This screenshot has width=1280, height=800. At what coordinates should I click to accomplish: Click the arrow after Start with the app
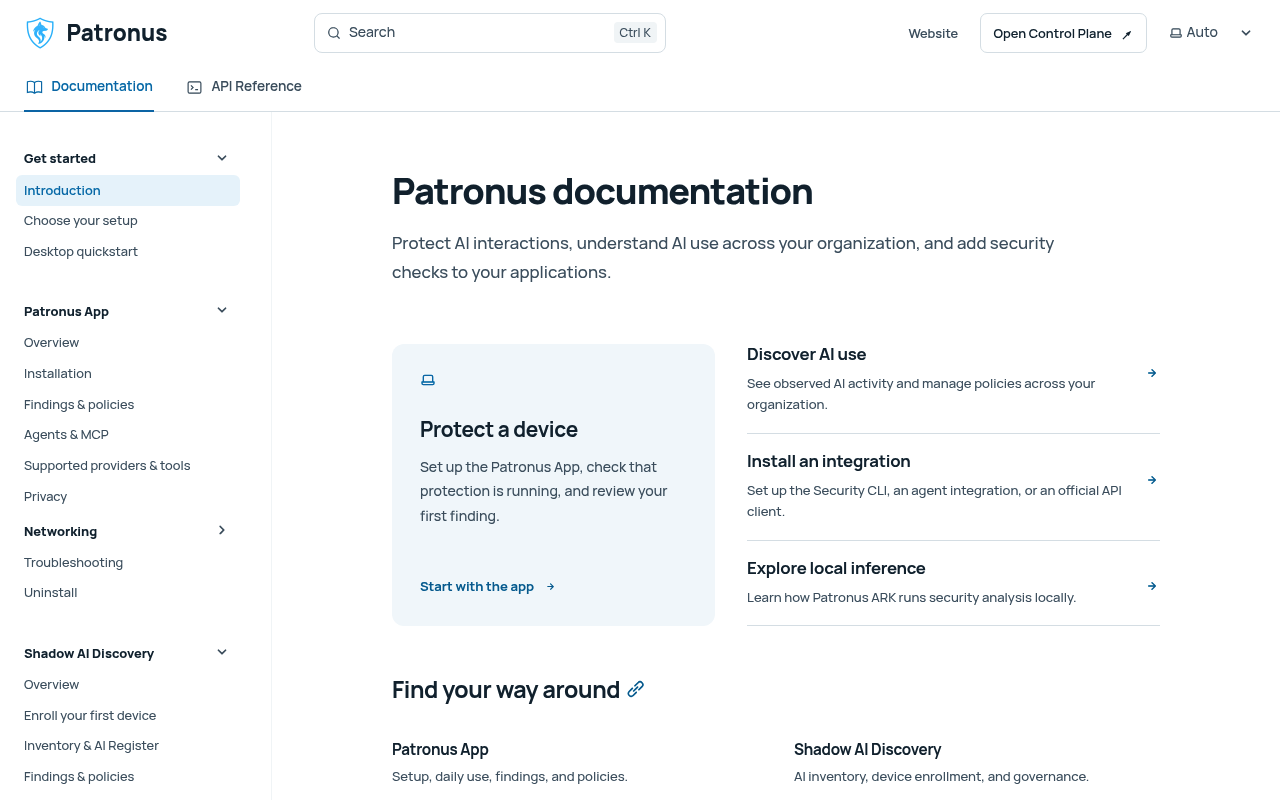pyautogui.click(x=550, y=587)
